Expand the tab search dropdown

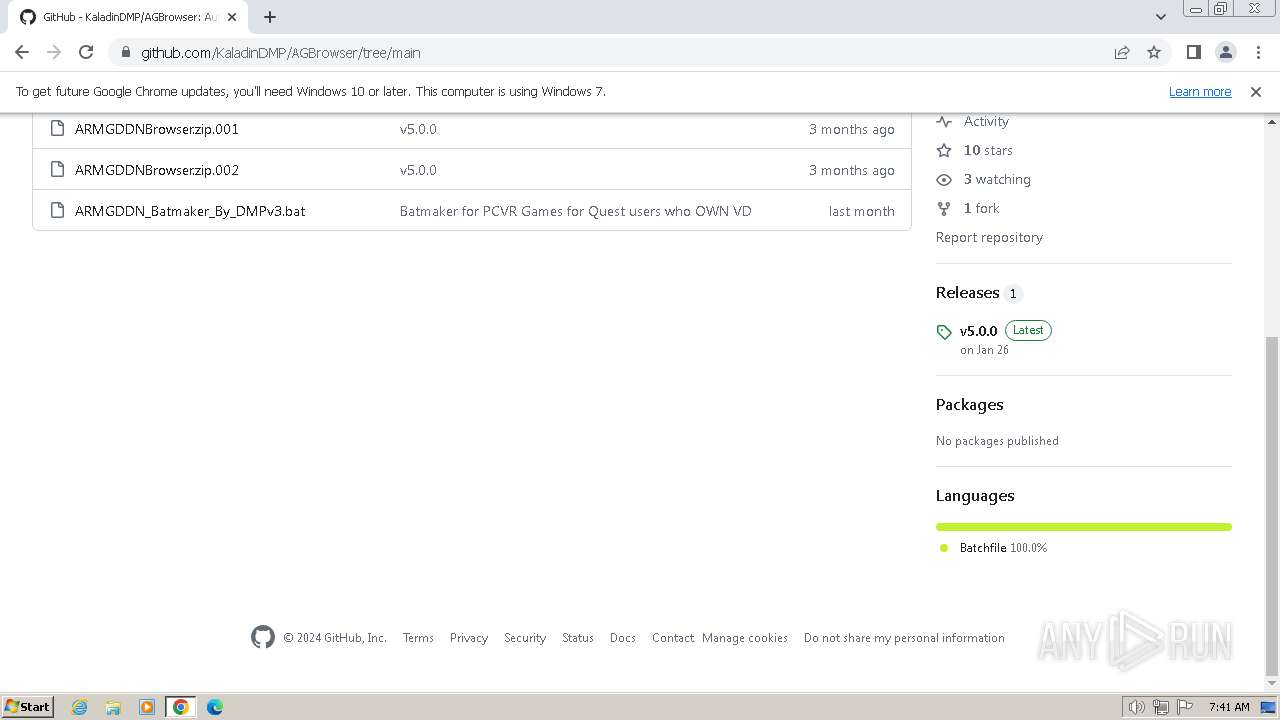[1160, 17]
